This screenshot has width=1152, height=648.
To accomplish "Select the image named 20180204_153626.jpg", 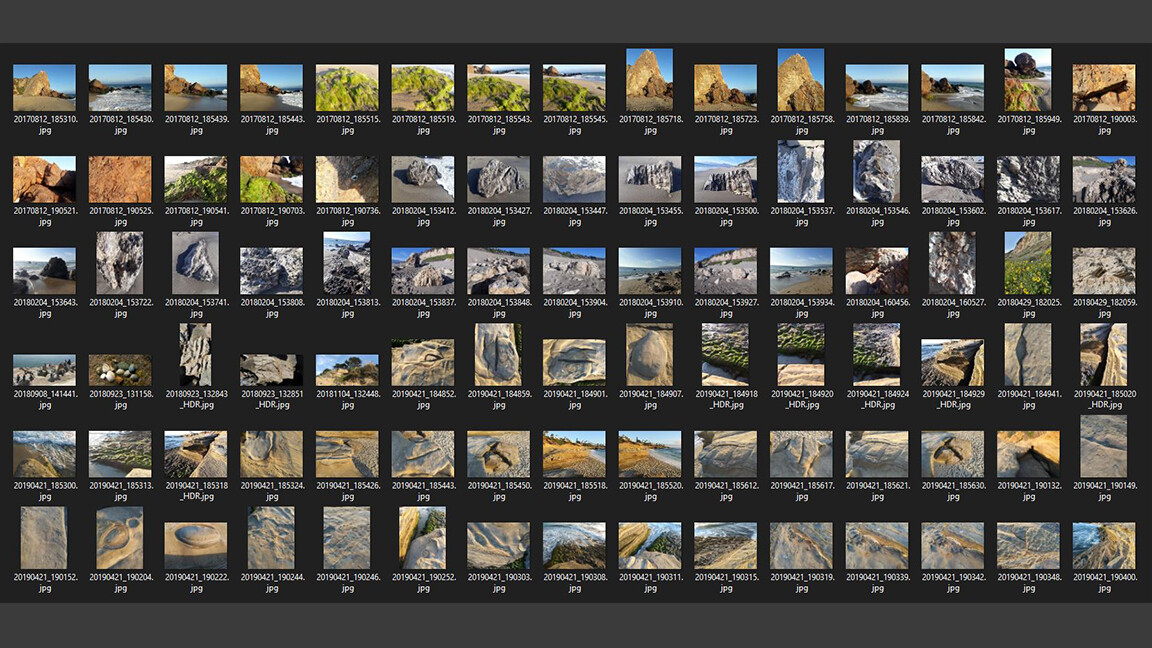I will pyautogui.click(x=1103, y=178).
